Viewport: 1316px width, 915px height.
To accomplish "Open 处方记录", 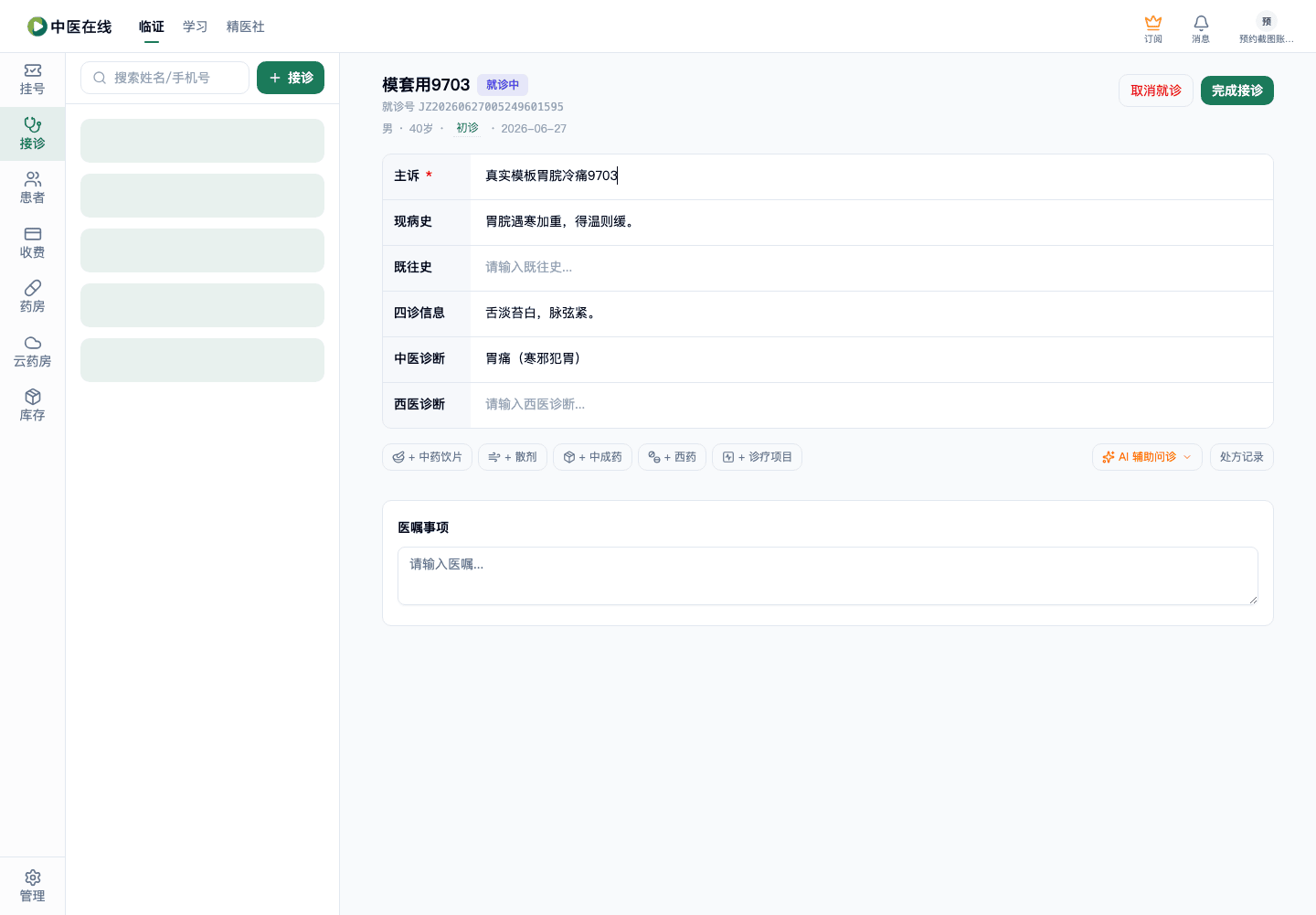I will pos(1241,457).
